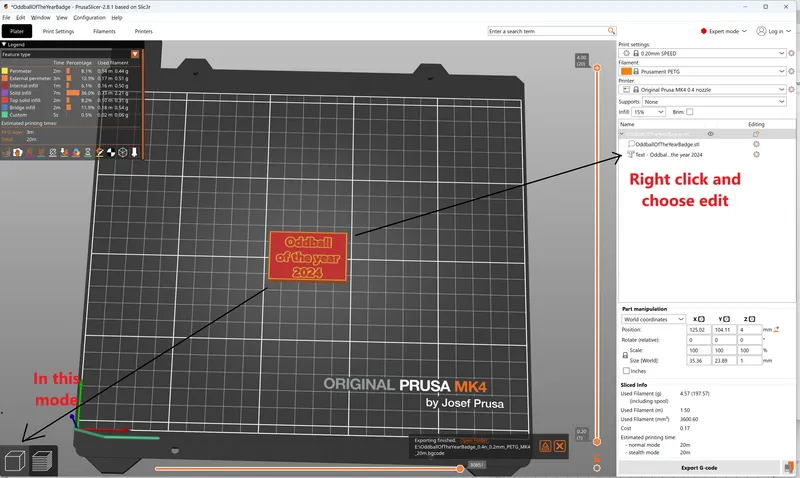Open the Infill 15% dropdown
800x478 pixels.
pyautogui.click(x=648, y=112)
